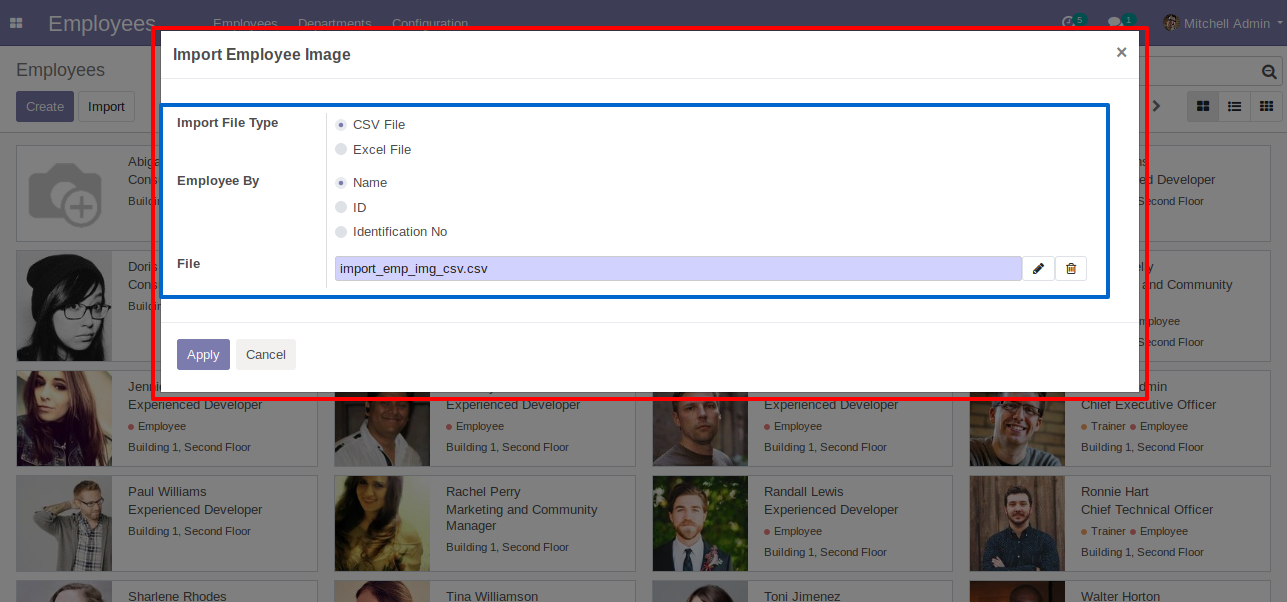Click the Paul Williams name
This screenshot has width=1287, height=602.
point(167,492)
